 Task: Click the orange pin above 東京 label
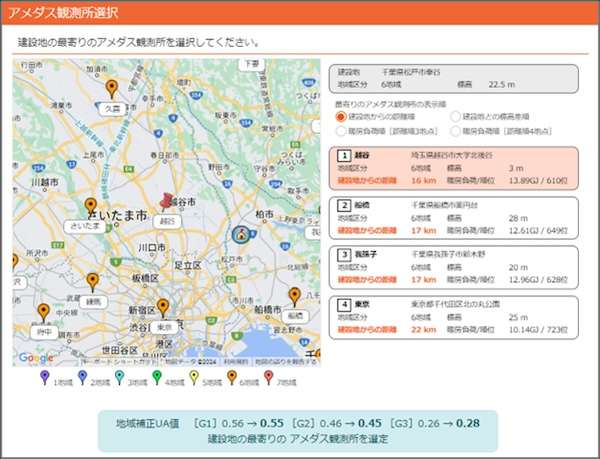point(163,308)
